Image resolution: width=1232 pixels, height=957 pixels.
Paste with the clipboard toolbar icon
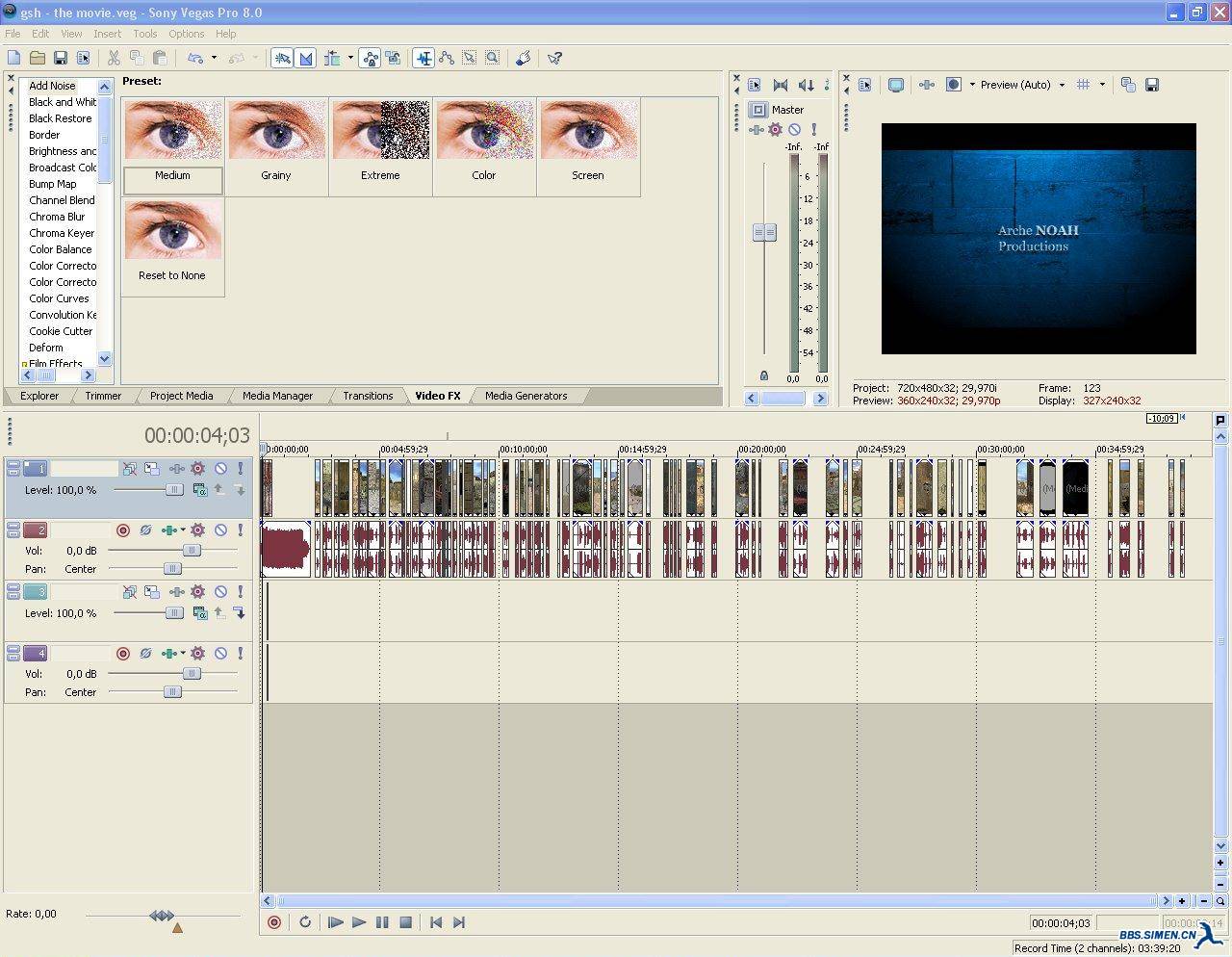point(160,58)
